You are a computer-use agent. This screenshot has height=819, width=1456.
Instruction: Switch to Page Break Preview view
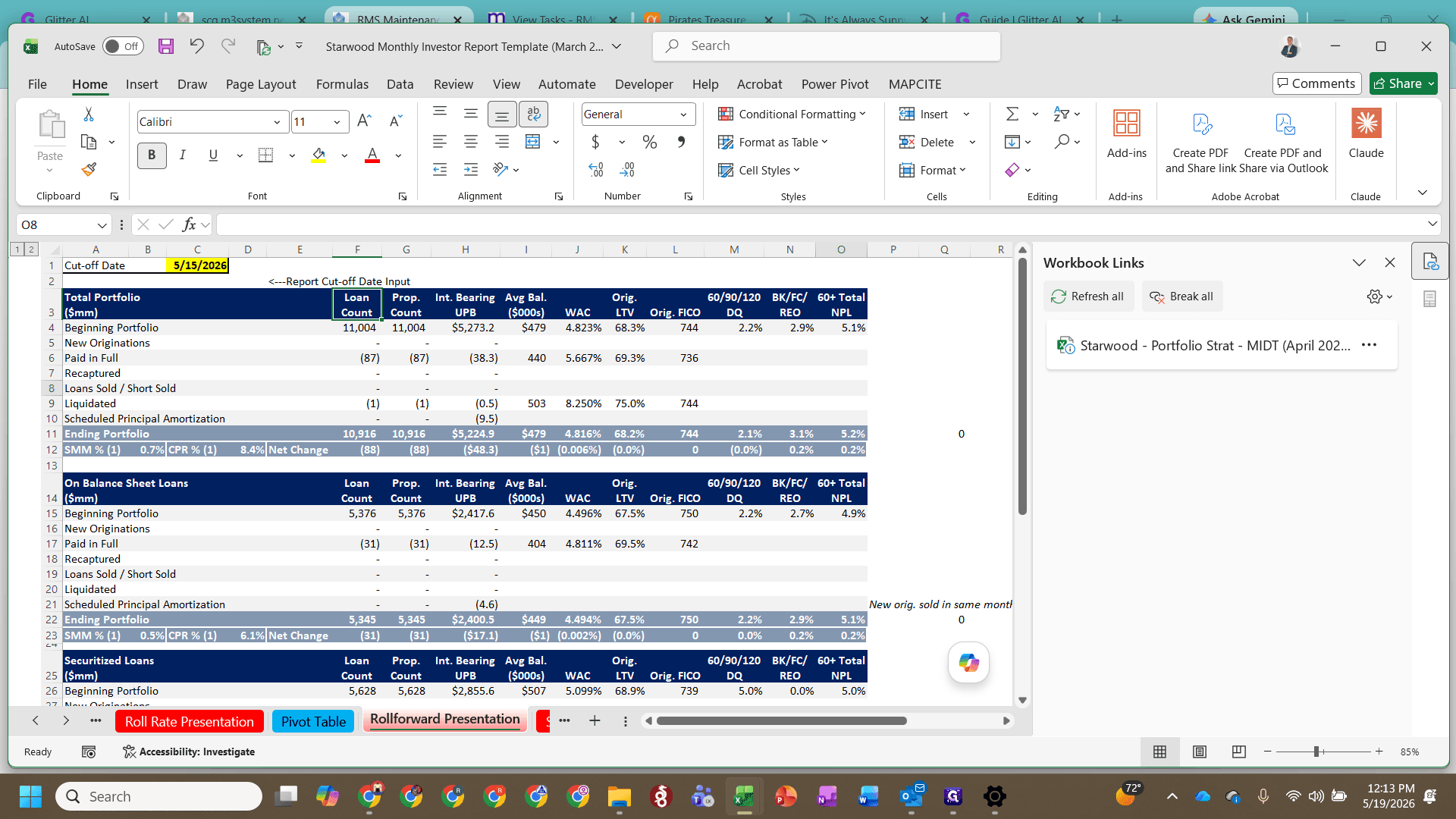click(x=1238, y=752)
